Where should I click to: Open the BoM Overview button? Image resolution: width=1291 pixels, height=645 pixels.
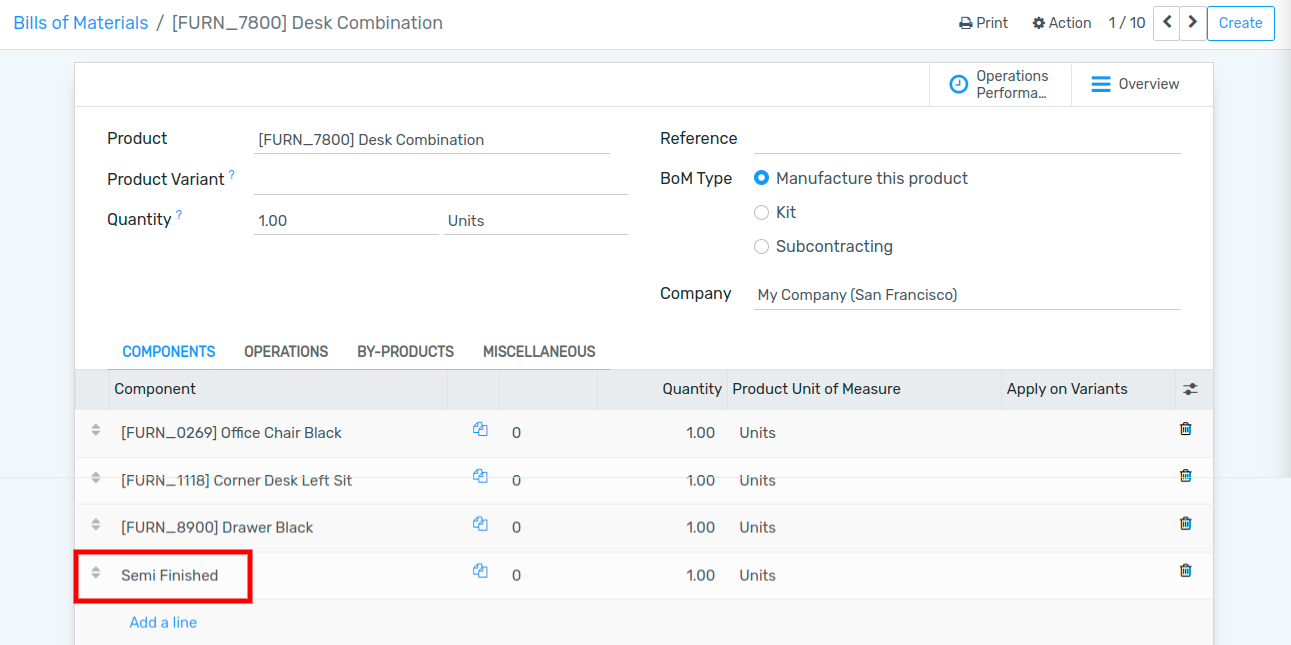coord(1142,84)
